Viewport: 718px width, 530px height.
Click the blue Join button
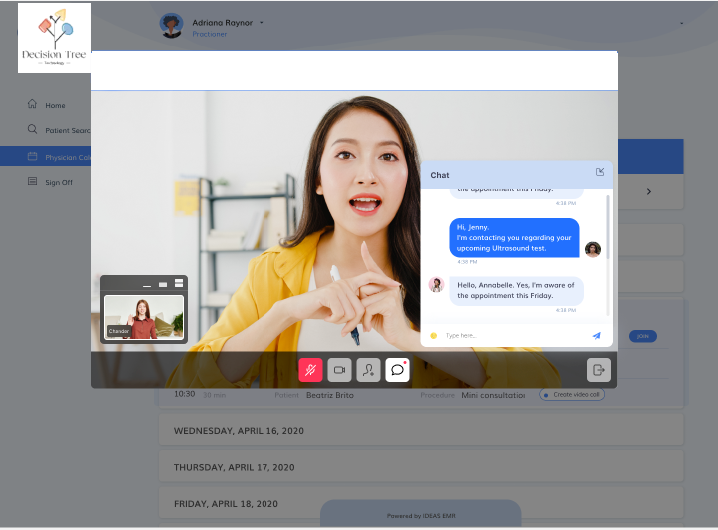pos(642,336)
